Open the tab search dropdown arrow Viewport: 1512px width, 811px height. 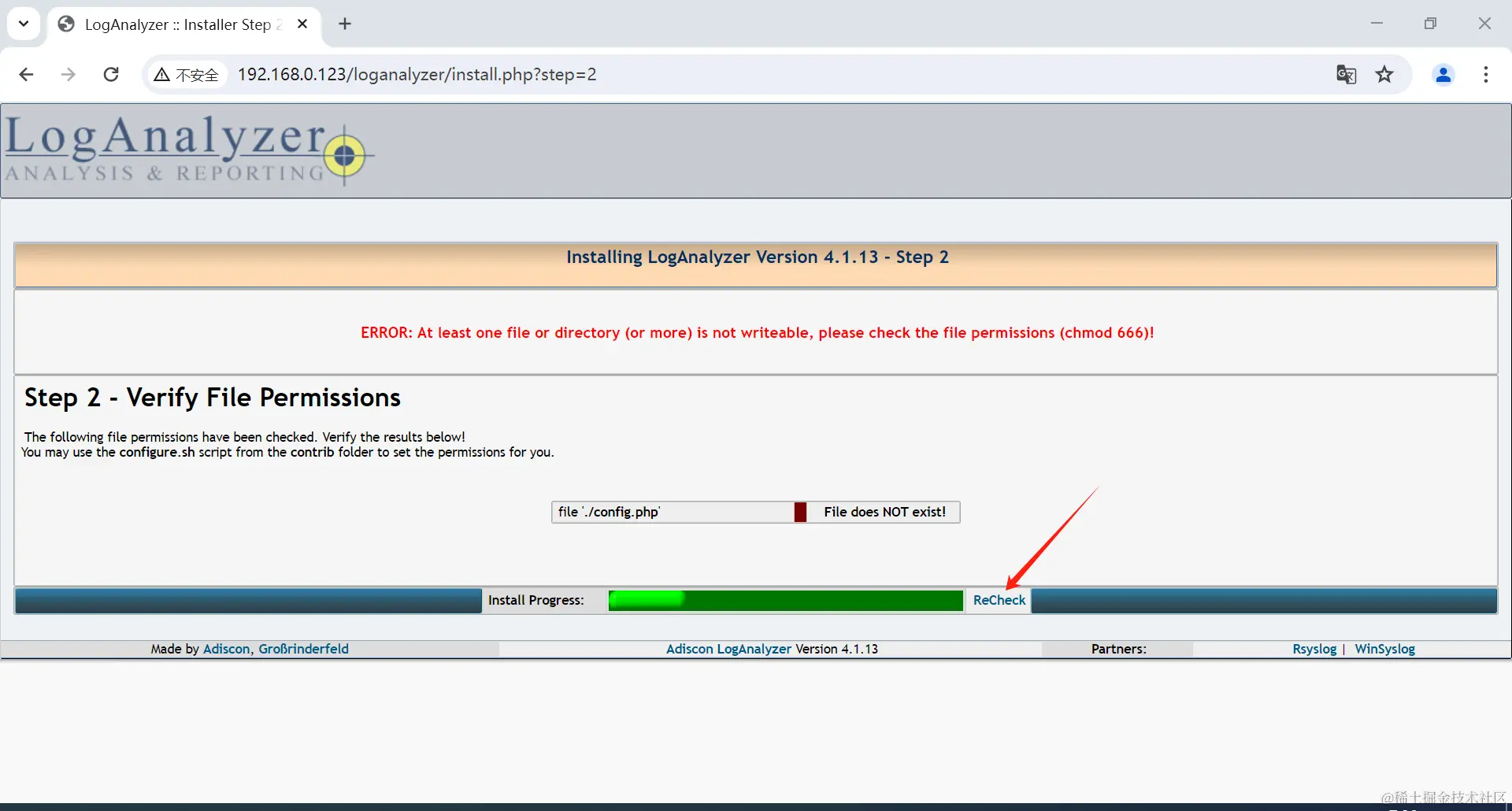(x=24, y=24)
